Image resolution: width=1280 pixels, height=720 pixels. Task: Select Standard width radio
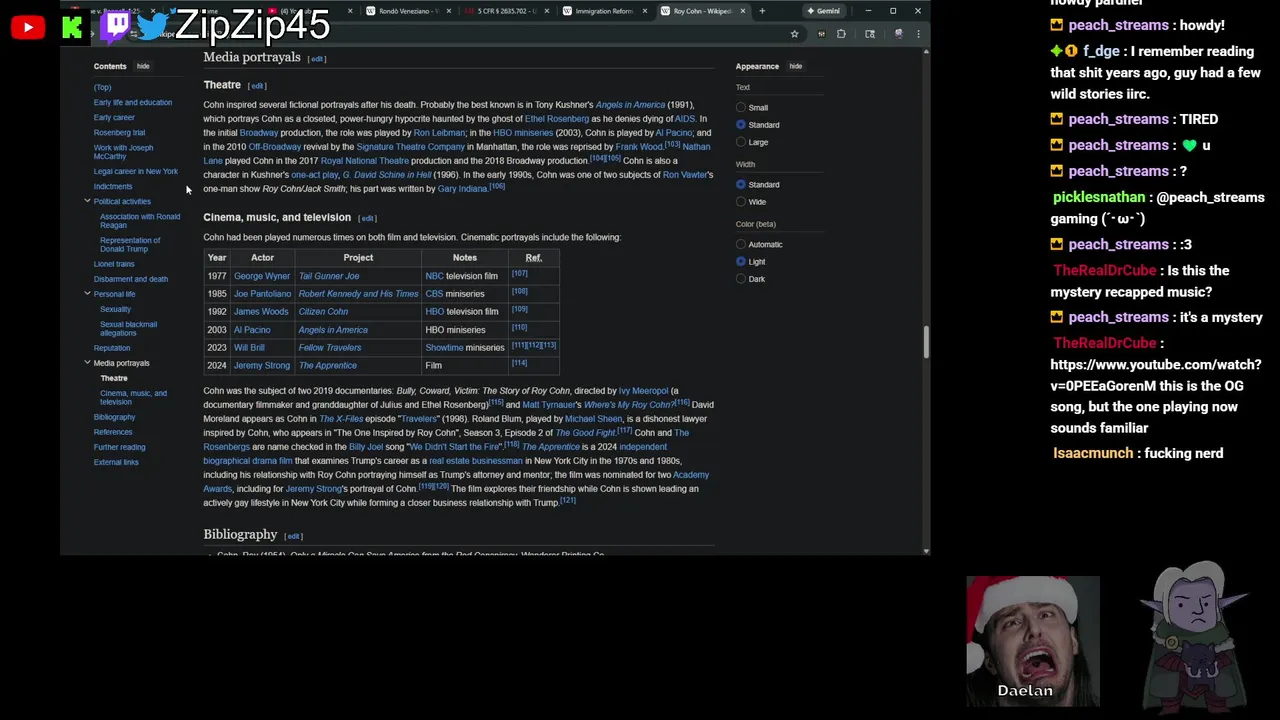click(741, 185)
